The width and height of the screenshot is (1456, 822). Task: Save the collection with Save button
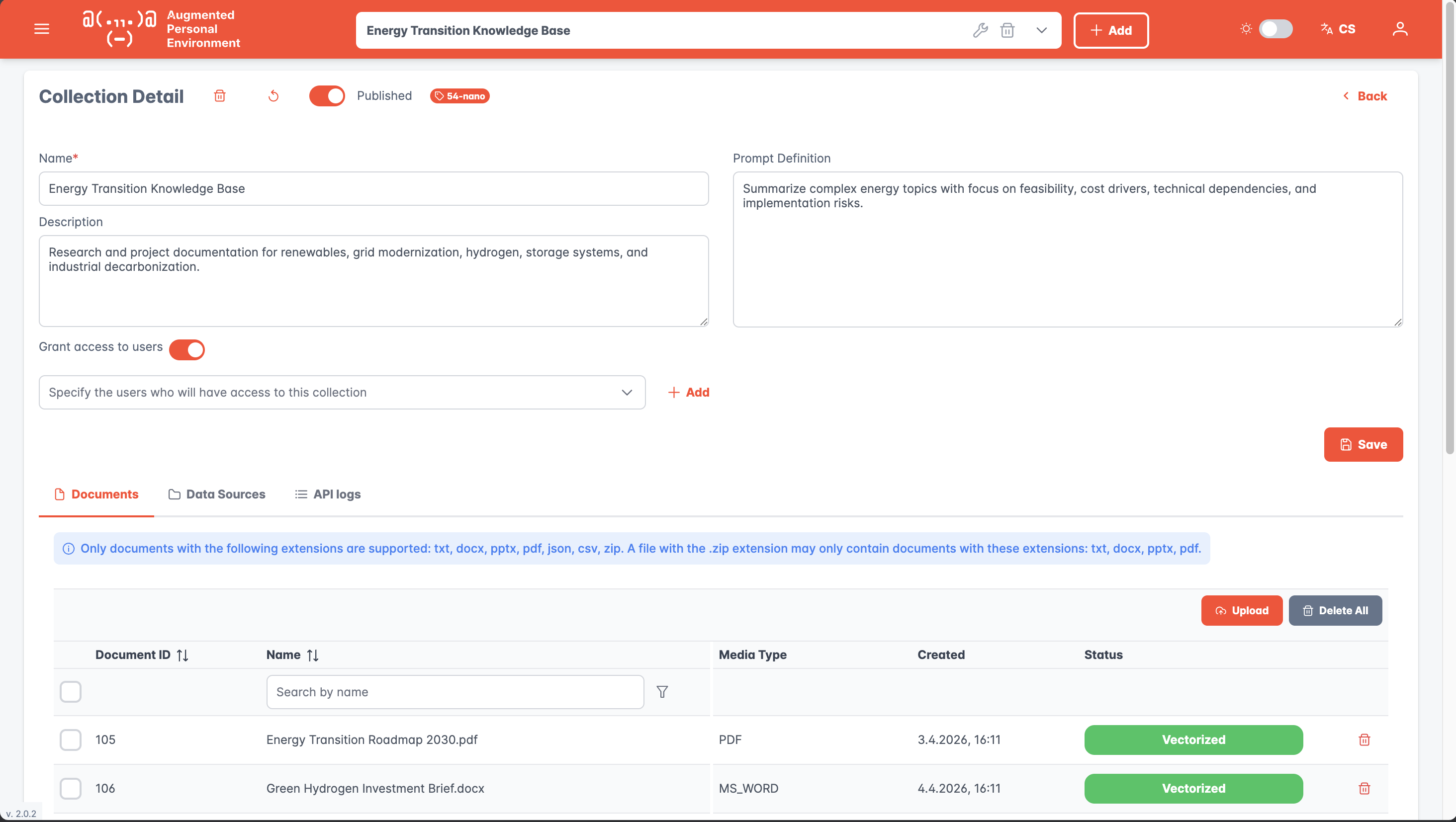coord(1364,445)
